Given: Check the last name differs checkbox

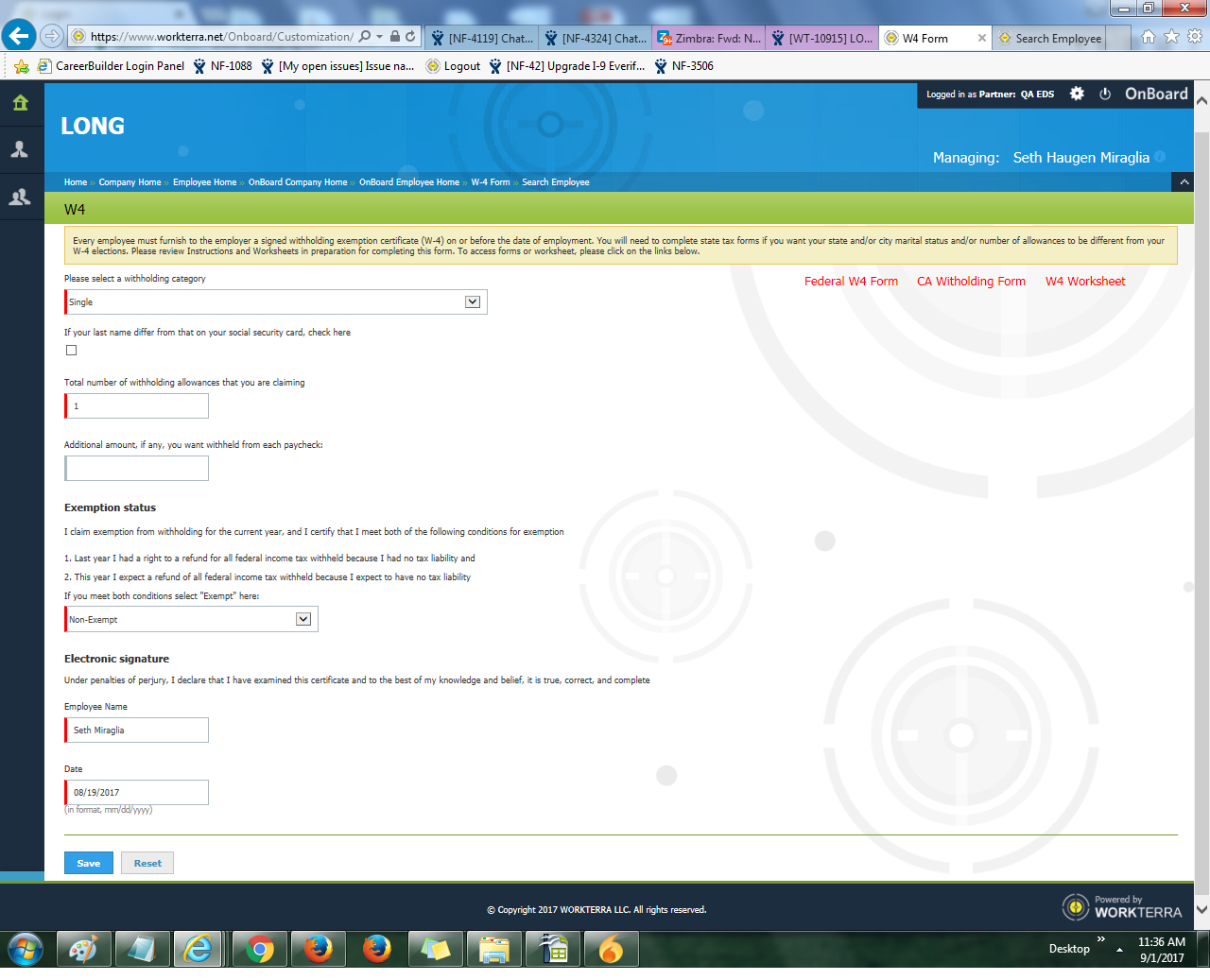Looking at the screenshot, I should click(x=71, y=351).
